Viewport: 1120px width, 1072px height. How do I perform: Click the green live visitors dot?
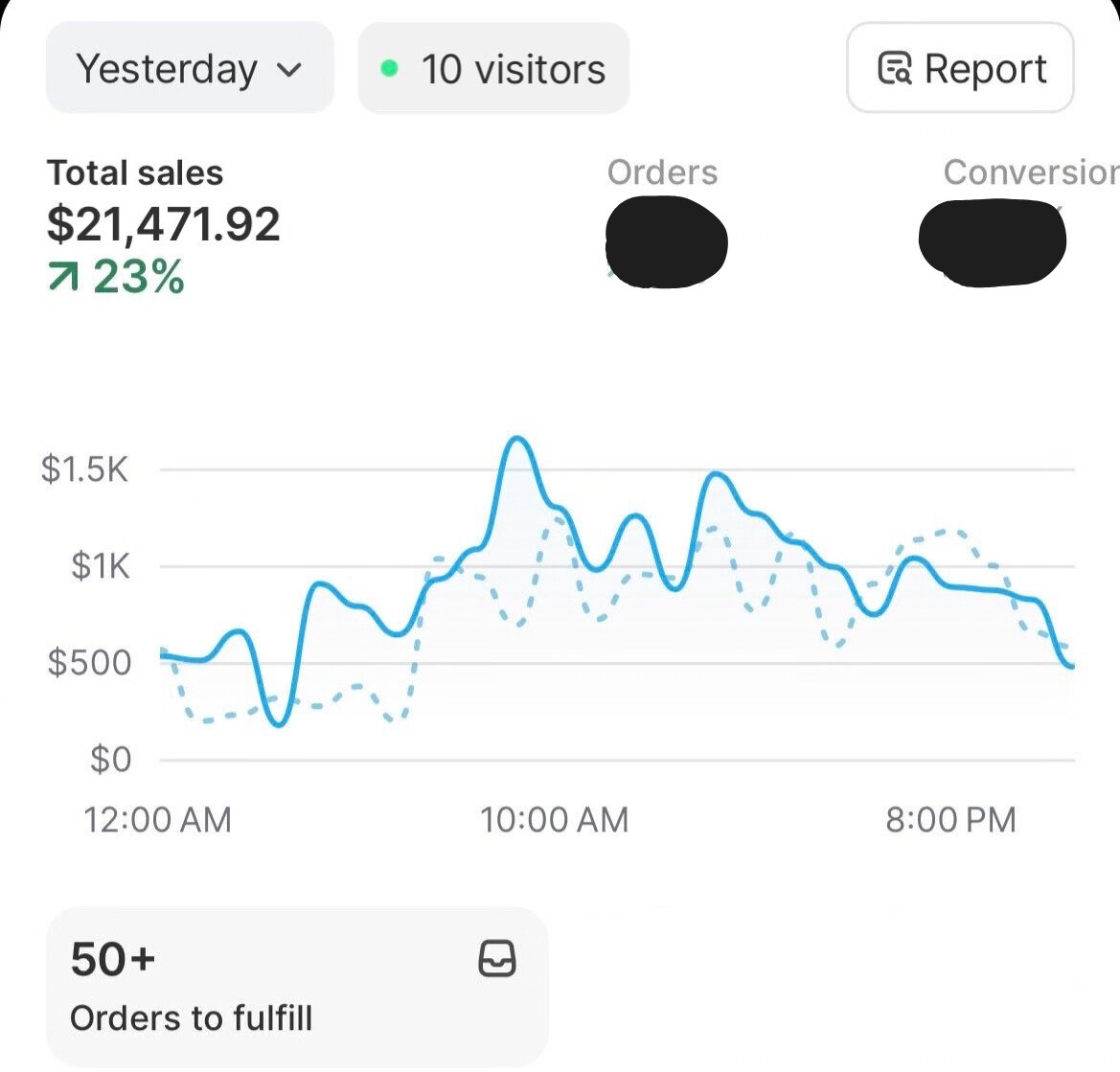(x=389, y=69)
